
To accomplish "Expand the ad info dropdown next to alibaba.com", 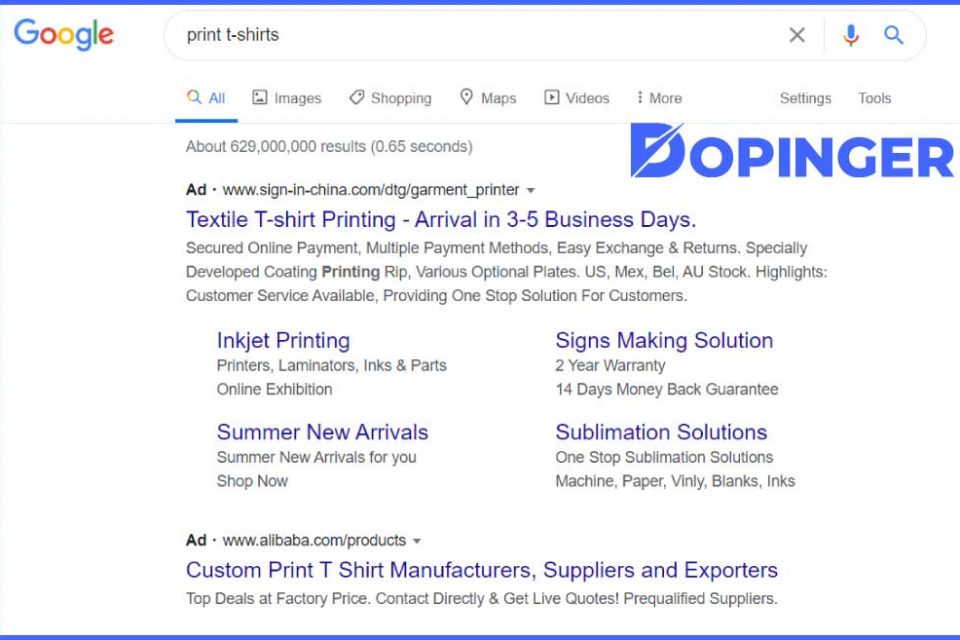I will 417,540.
